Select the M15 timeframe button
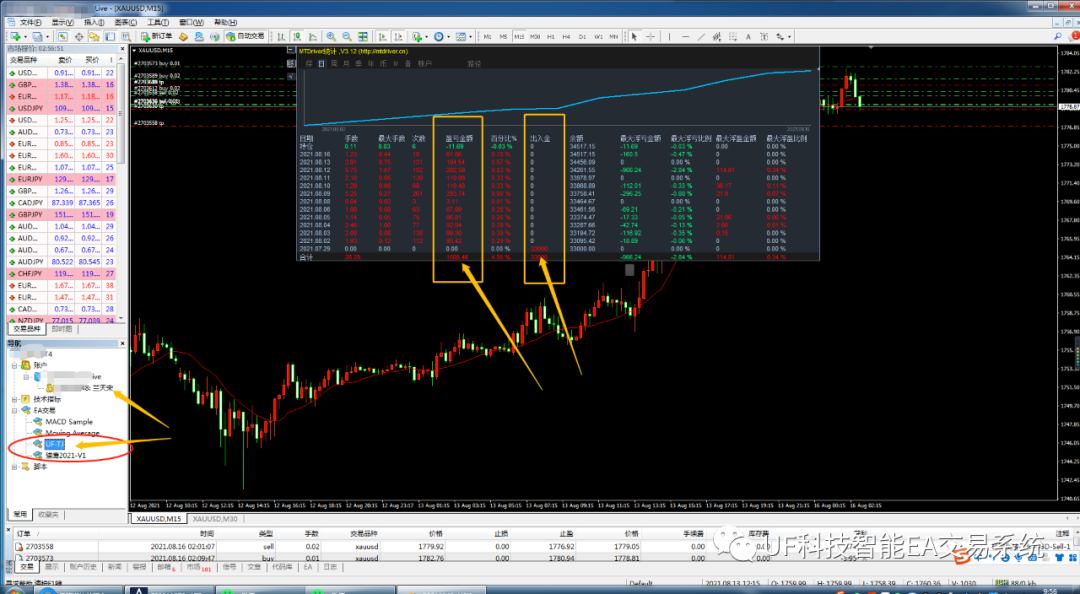 click(519, 36)
